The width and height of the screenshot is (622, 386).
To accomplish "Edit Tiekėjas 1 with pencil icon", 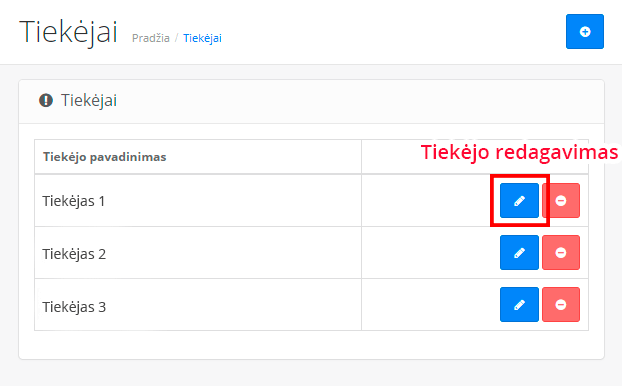I will click(519, 200).
